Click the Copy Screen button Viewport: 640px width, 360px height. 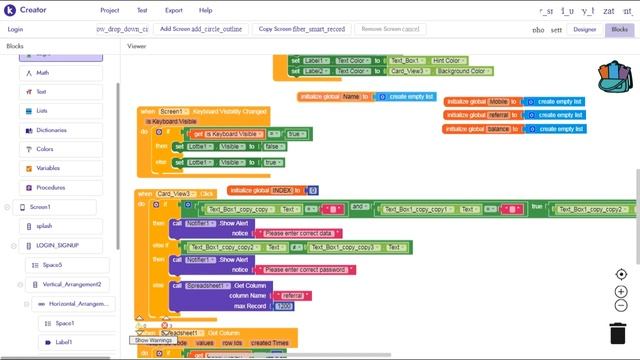coord(302,29)
